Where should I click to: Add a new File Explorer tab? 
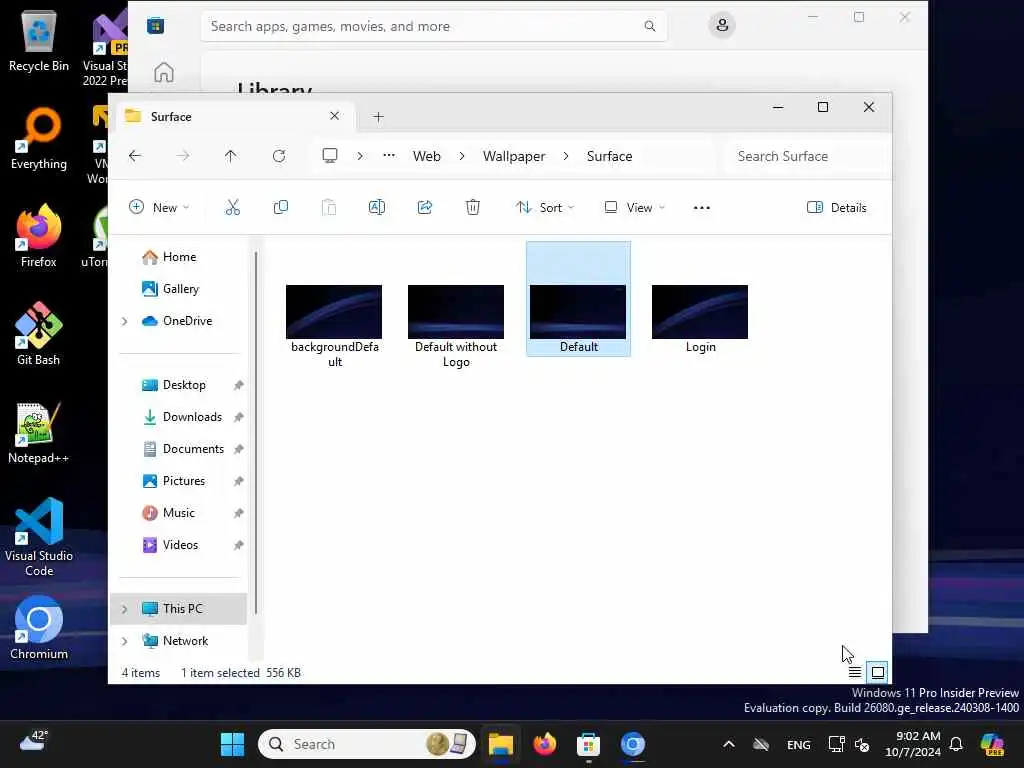378,117
